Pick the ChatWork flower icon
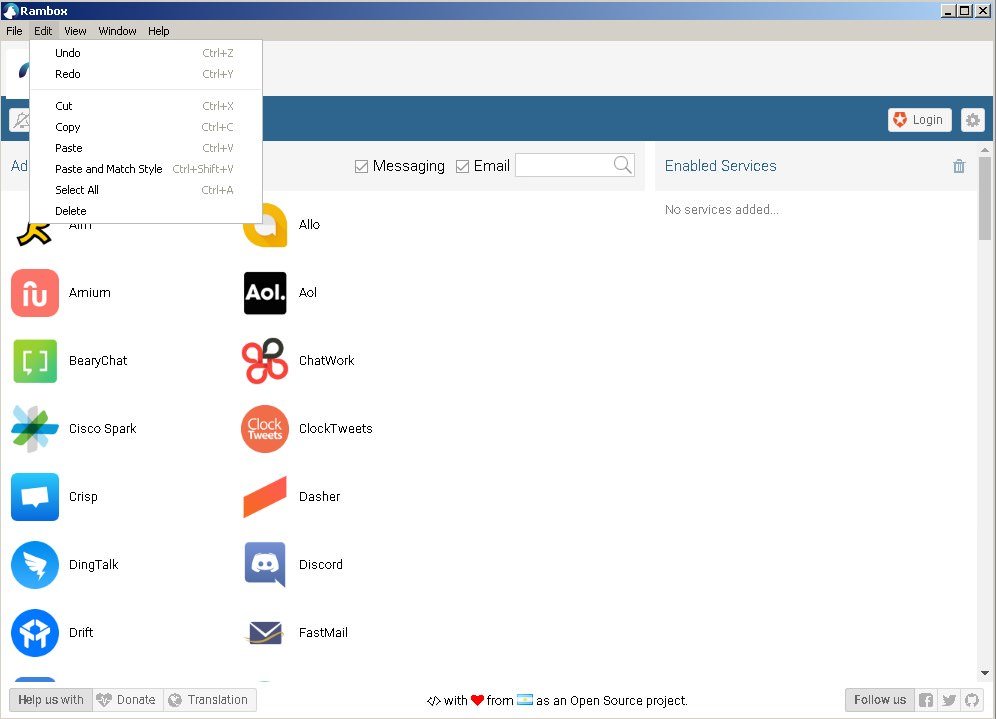 tap(265, 361)
